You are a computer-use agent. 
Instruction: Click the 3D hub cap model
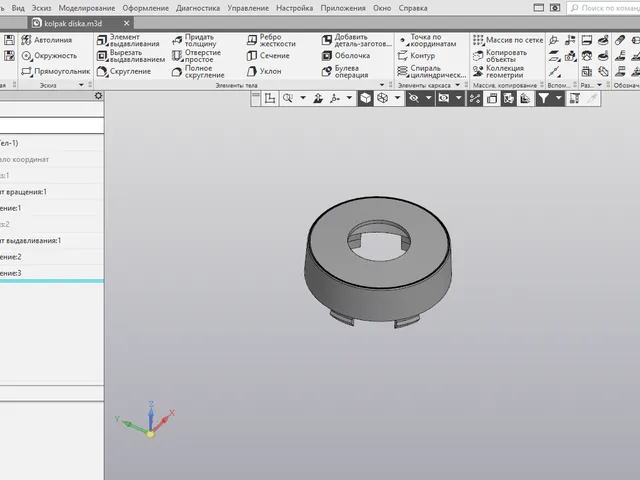point(378,261)
